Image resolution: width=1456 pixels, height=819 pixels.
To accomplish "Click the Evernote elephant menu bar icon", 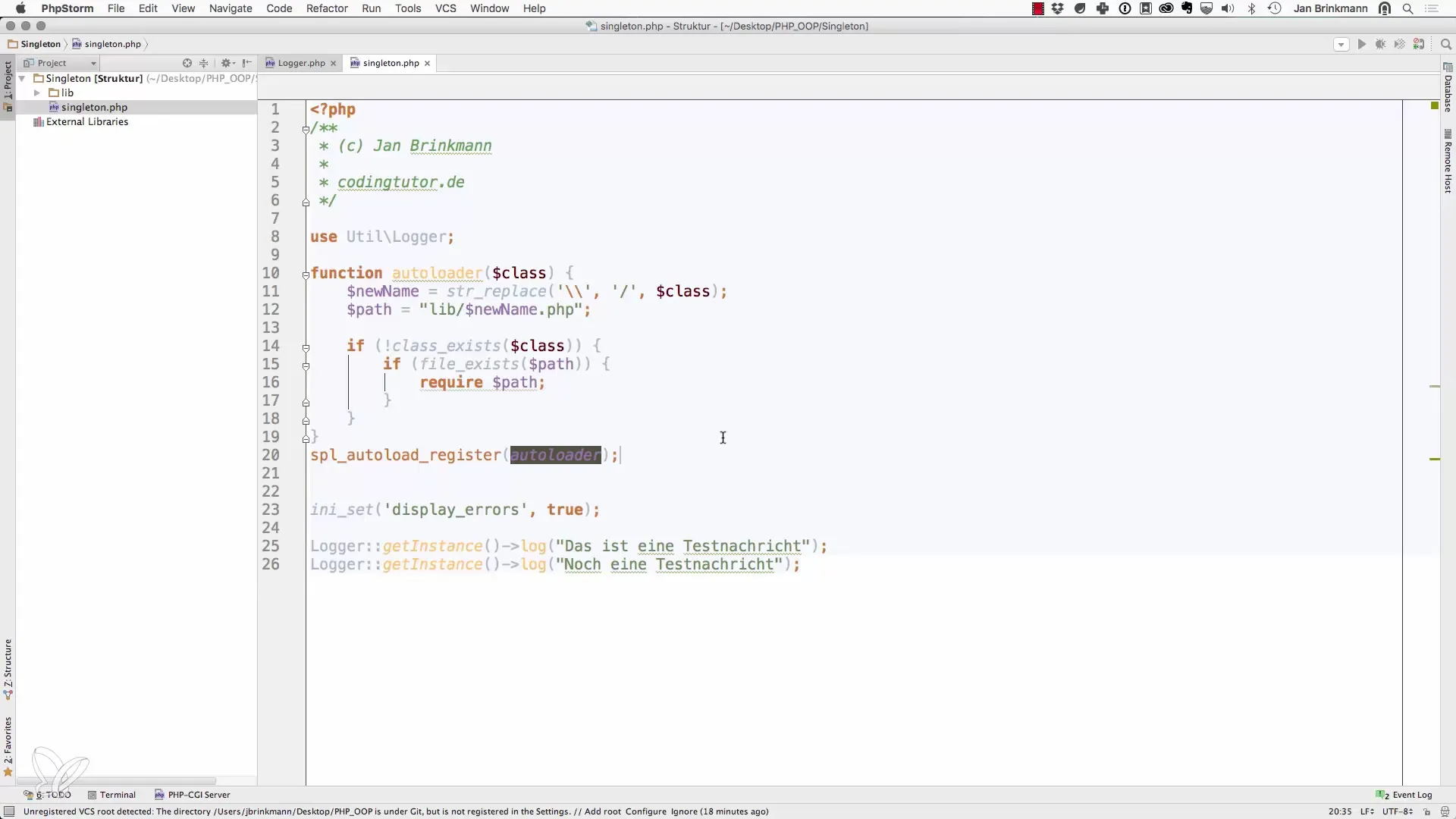I will 1188,8.
